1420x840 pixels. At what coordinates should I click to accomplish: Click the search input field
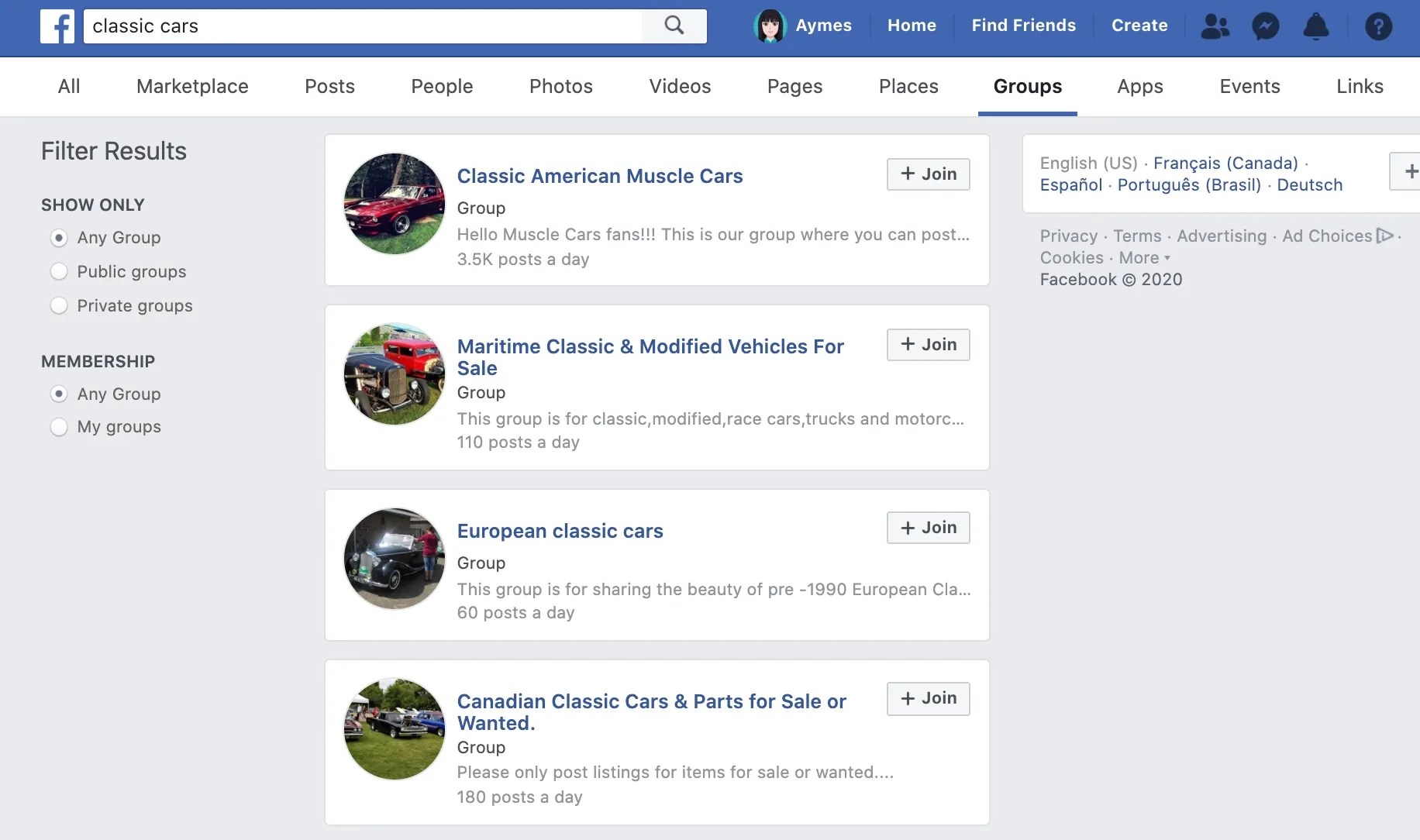coord(364,26)
